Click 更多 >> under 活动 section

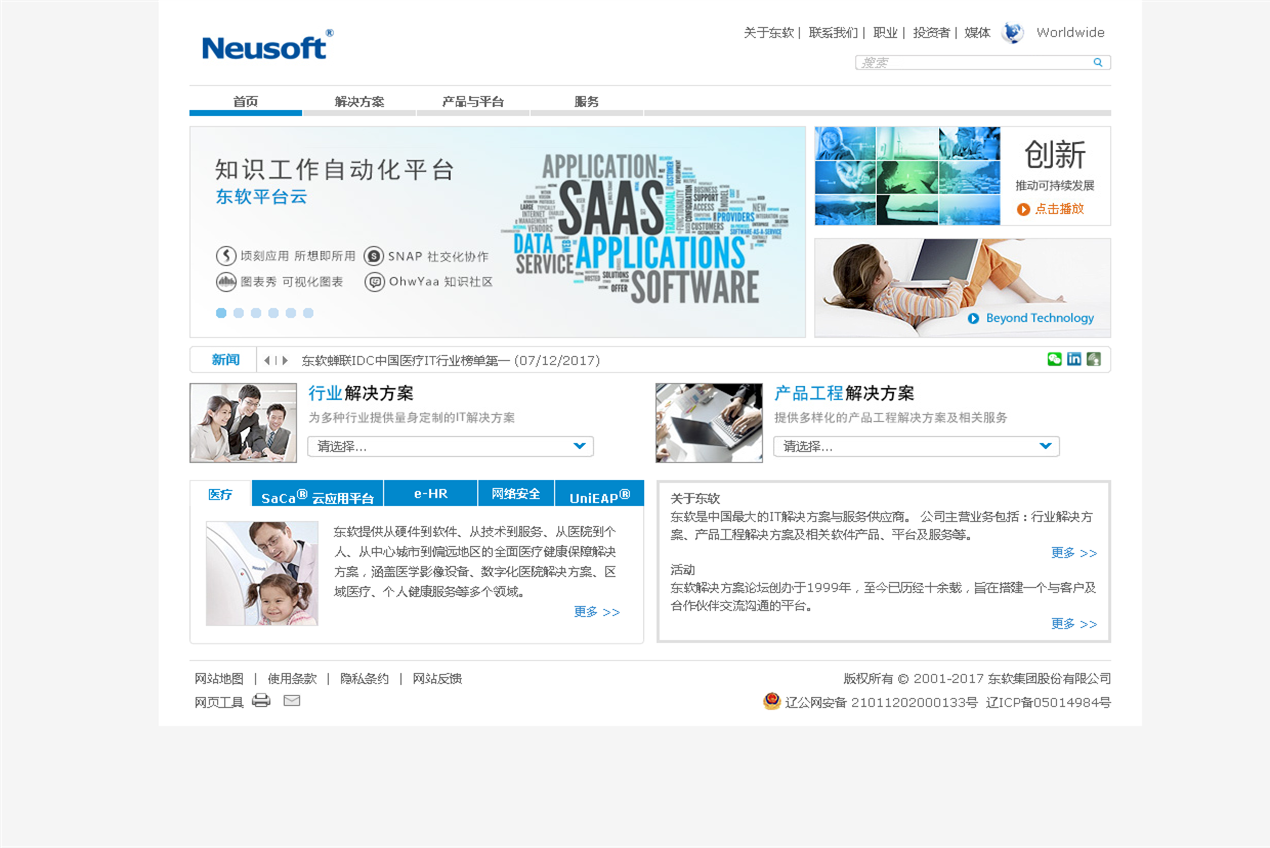(x=1074, y=624)
